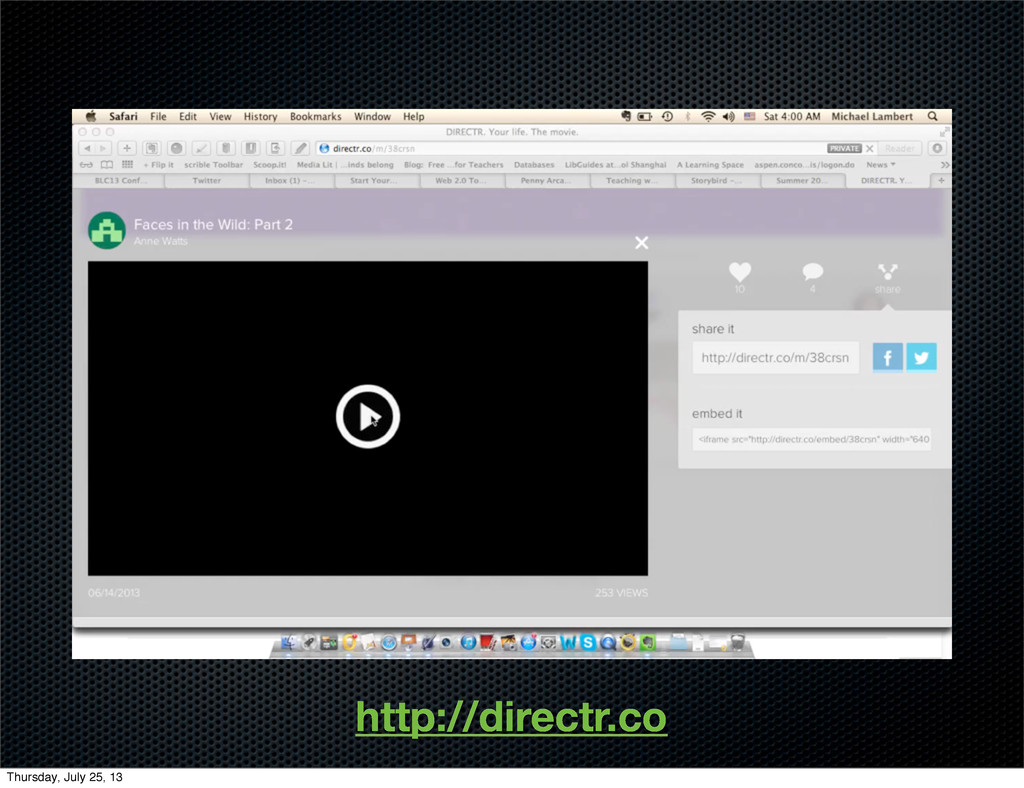1024x788 pixels.
Task: Click the add bookmark plus button
Action: click(127, 148)
